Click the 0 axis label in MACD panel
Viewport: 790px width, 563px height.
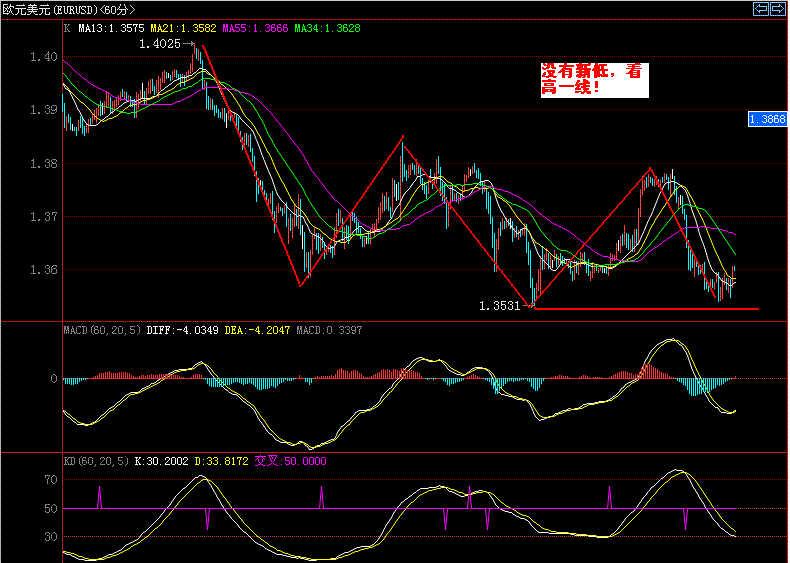coord(54,379)
